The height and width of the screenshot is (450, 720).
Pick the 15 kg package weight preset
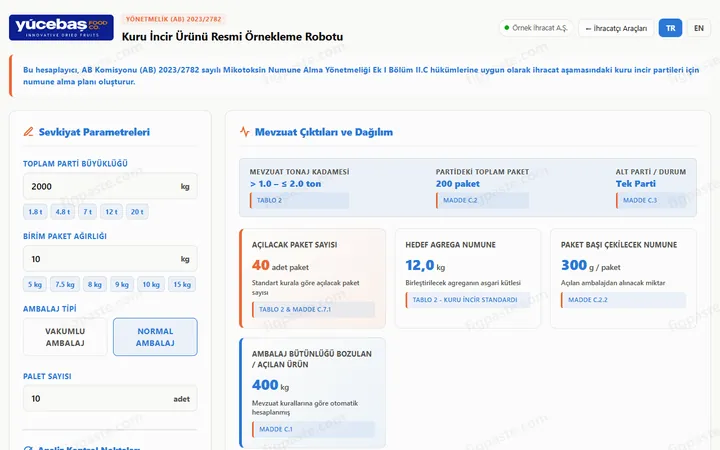pyautogui.click(x=182, y=284)
